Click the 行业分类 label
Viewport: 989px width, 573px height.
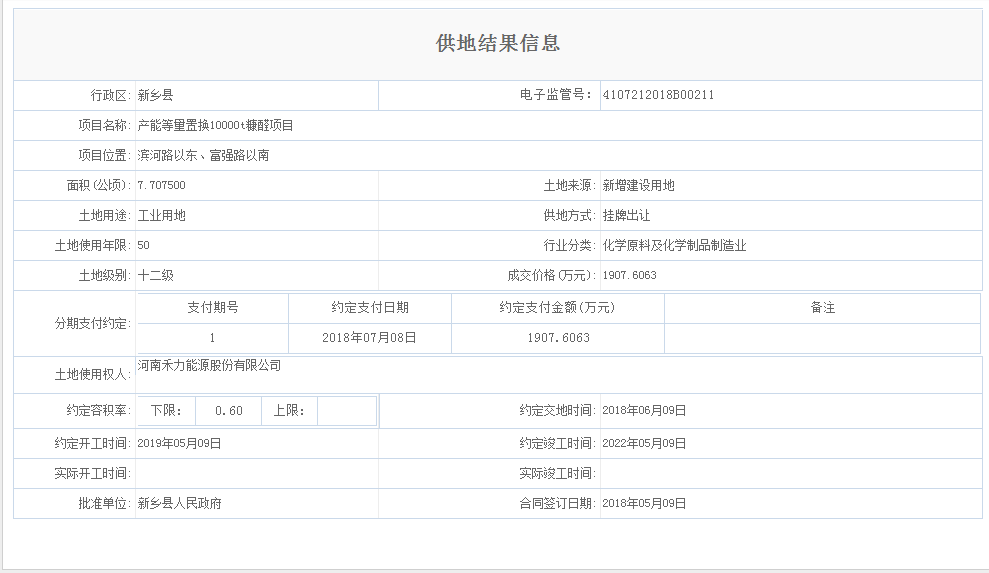pyautogui.click(x=570, y=245)
